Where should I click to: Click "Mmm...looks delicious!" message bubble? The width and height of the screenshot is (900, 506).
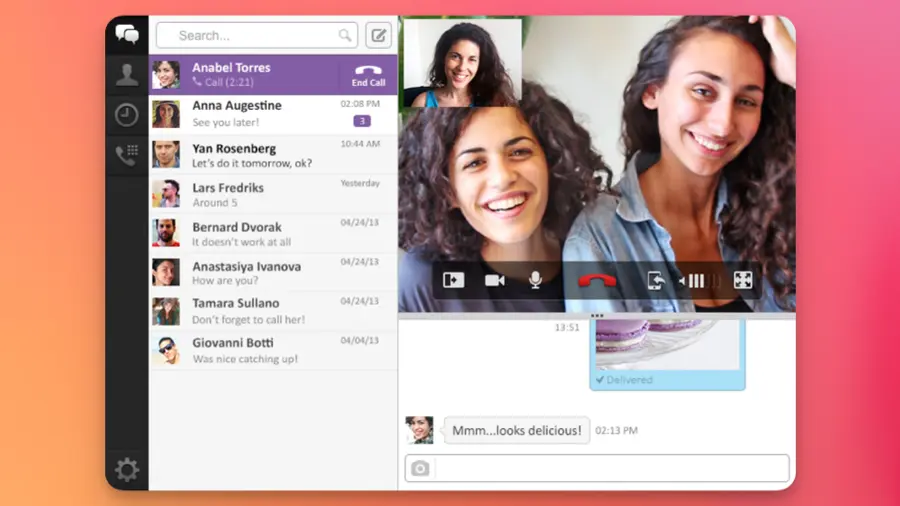(x=517, y=430)
